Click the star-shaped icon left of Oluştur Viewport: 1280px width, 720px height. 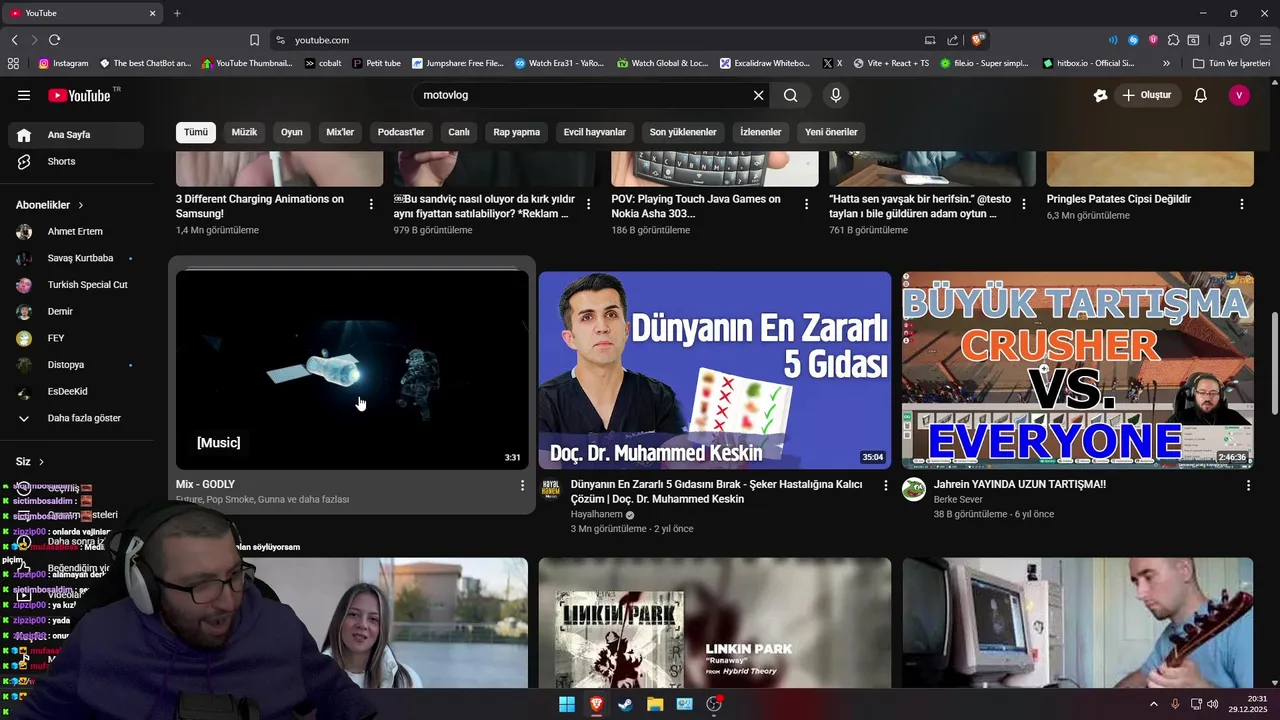(x=1101, y=95)
